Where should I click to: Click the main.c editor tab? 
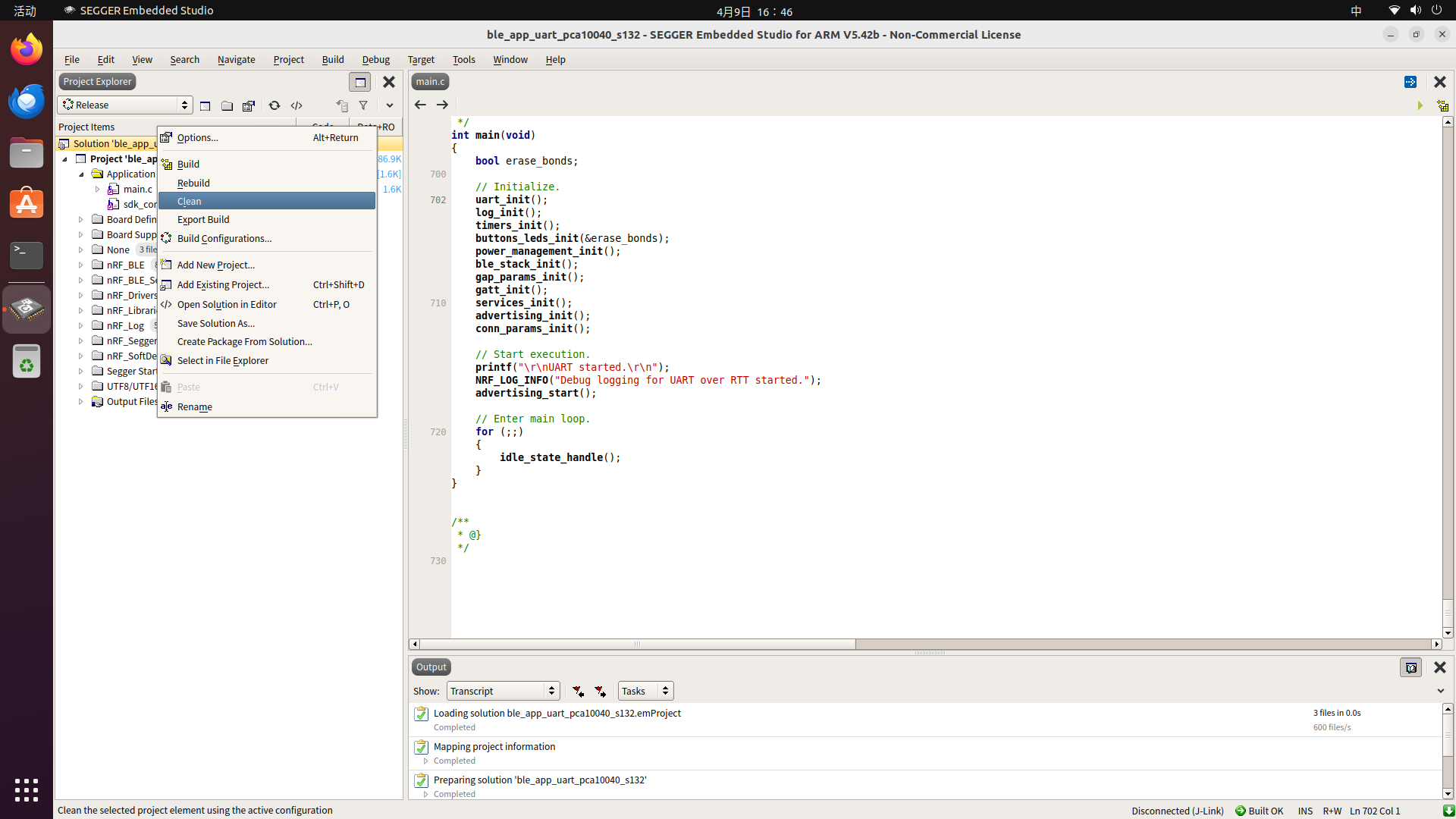pos(430,82)
